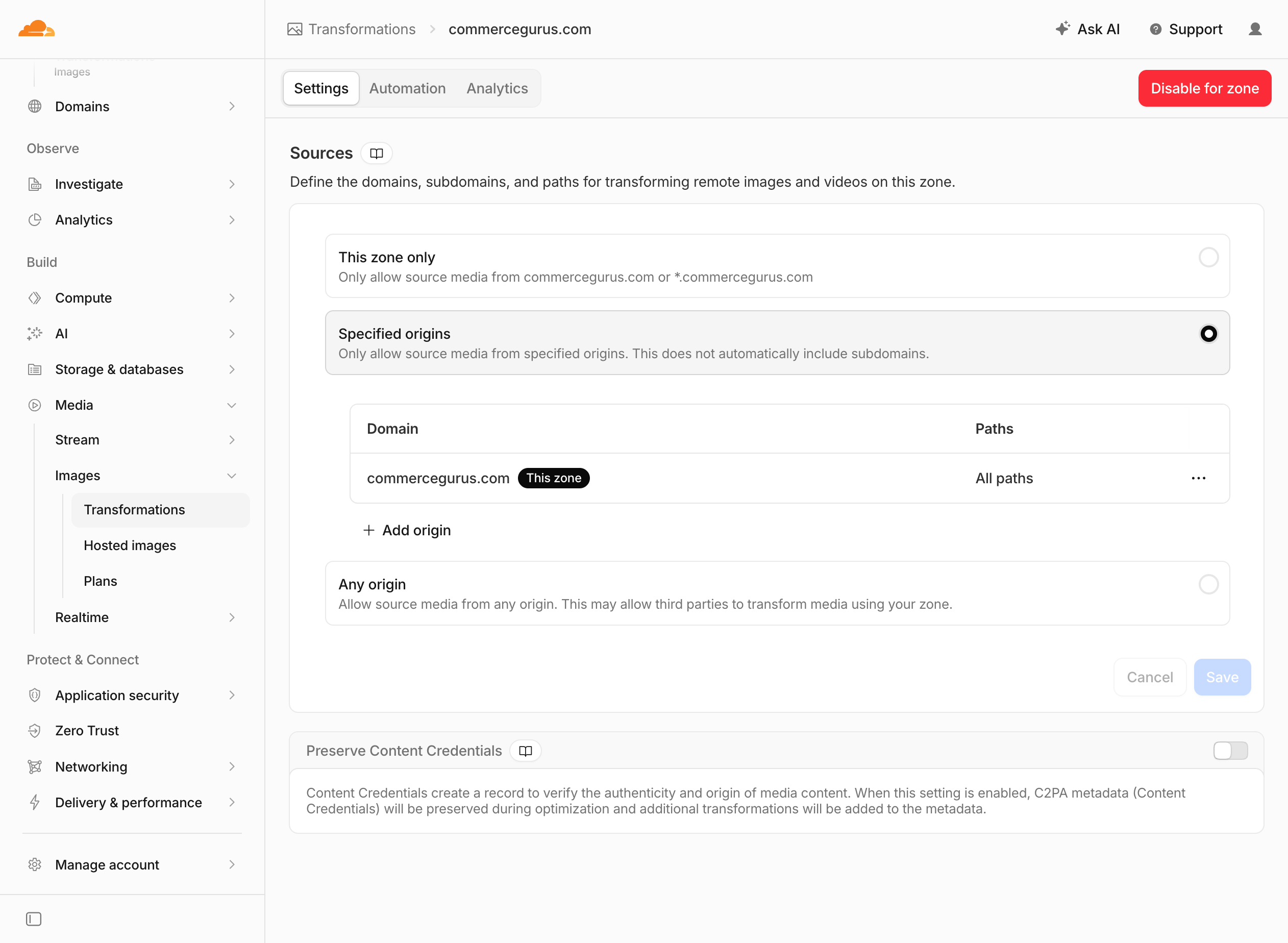Expand the Storage & databases chevron
1288x943 pixels.
232,369
